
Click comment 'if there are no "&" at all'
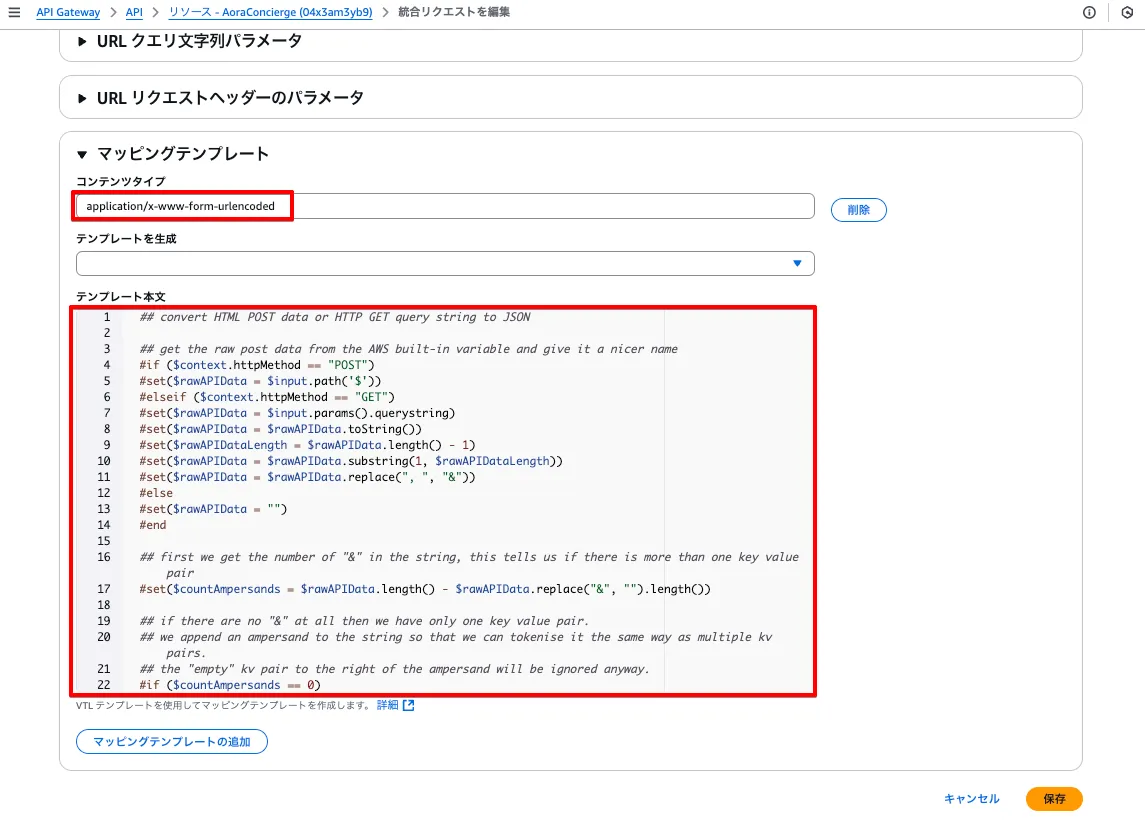(x=364, y=621)
